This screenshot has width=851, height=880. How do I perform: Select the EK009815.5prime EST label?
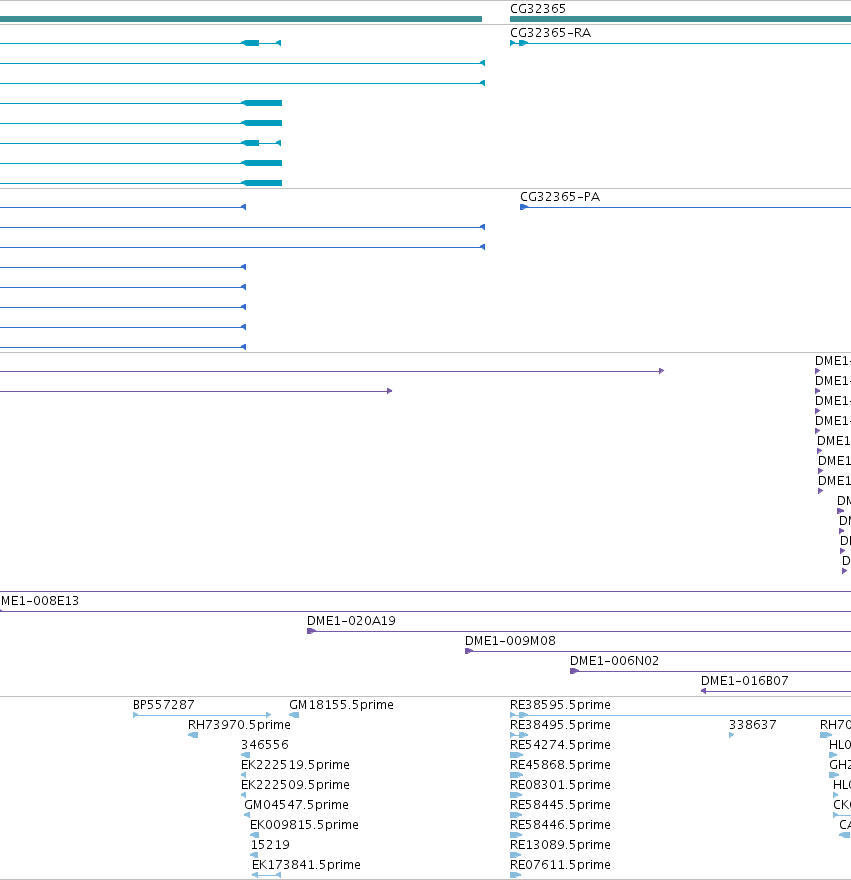point(304,824)
